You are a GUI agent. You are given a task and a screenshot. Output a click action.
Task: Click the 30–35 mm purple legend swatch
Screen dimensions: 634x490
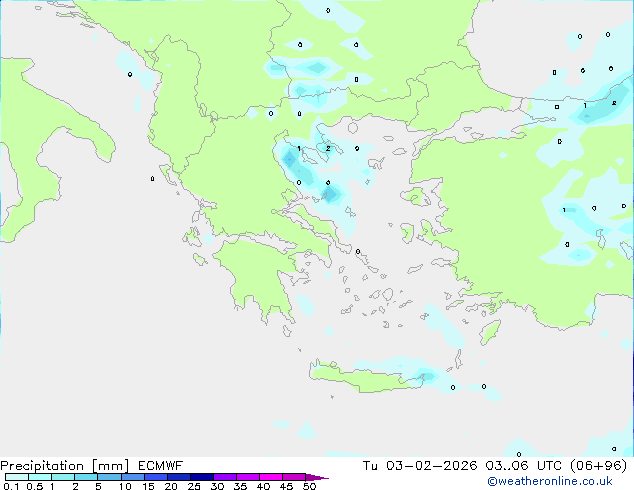[x=224, y=477]
